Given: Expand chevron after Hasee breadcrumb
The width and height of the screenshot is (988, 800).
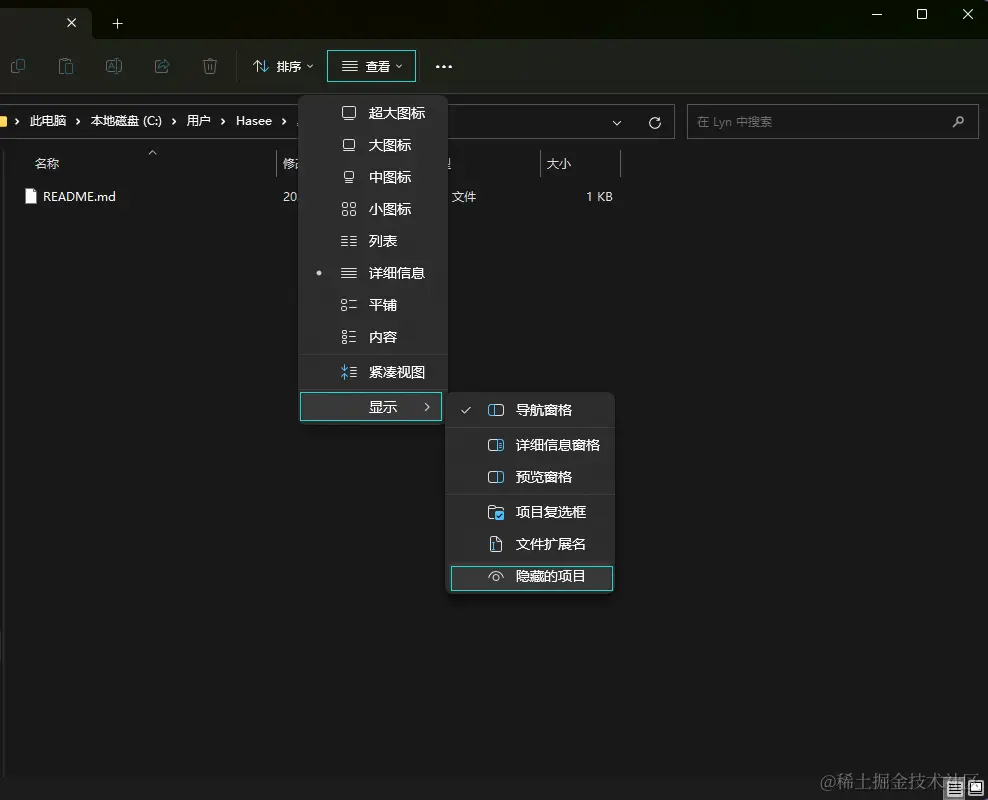Looking at the screenshot, I should coord(284,121).
